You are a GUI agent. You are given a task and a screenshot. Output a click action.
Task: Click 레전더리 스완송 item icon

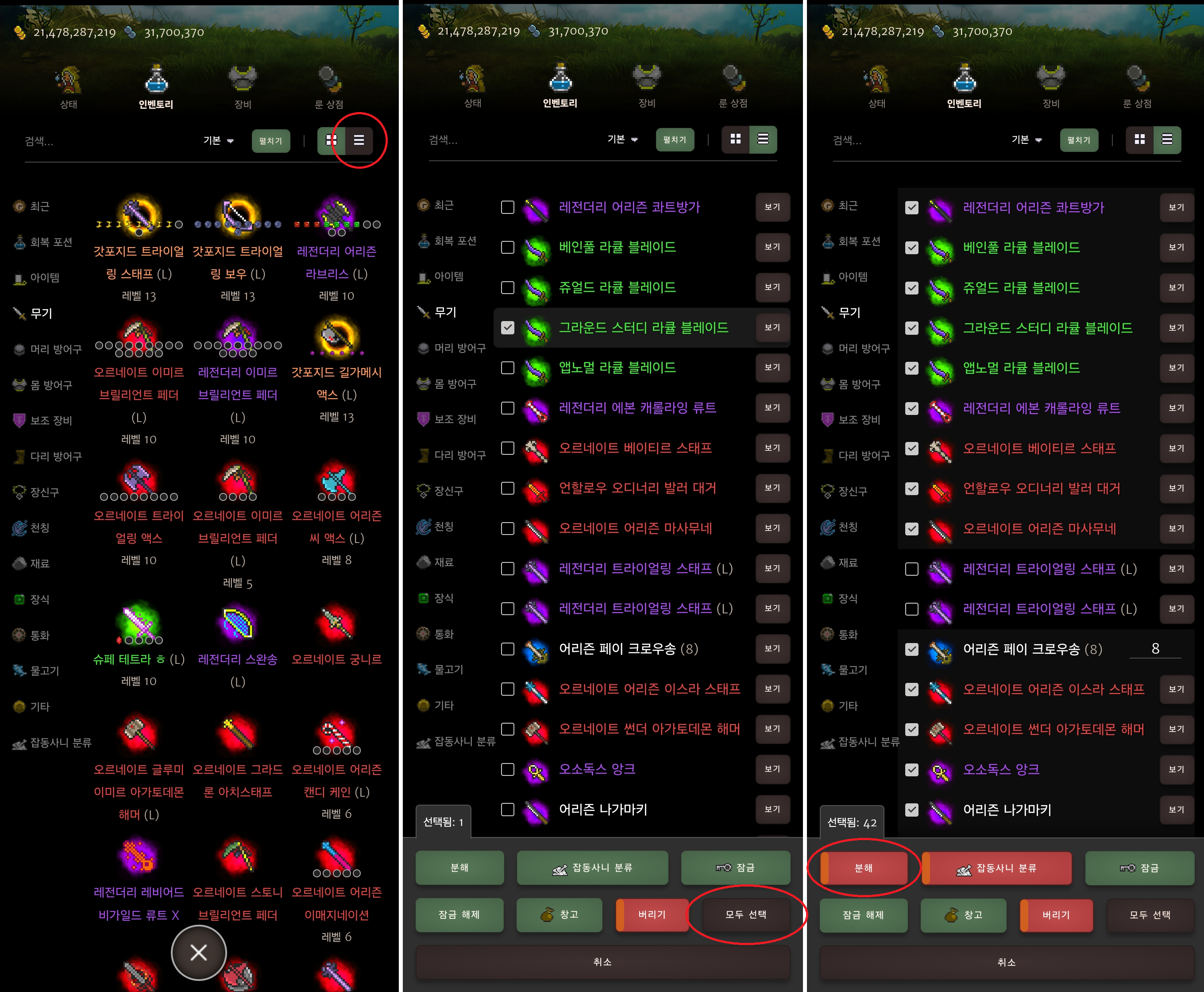(x=238, y=623)
